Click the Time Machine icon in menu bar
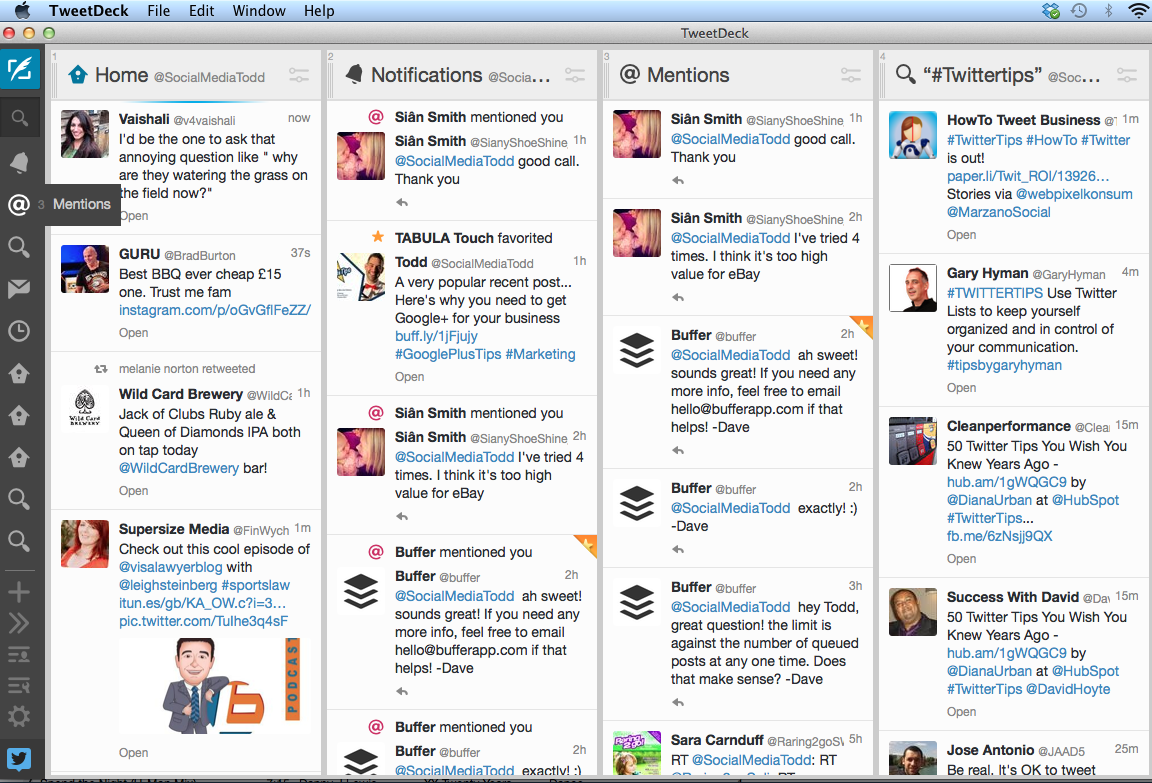The height and width of the screenshot is (783, 1152). click(x=1079, y=10)
